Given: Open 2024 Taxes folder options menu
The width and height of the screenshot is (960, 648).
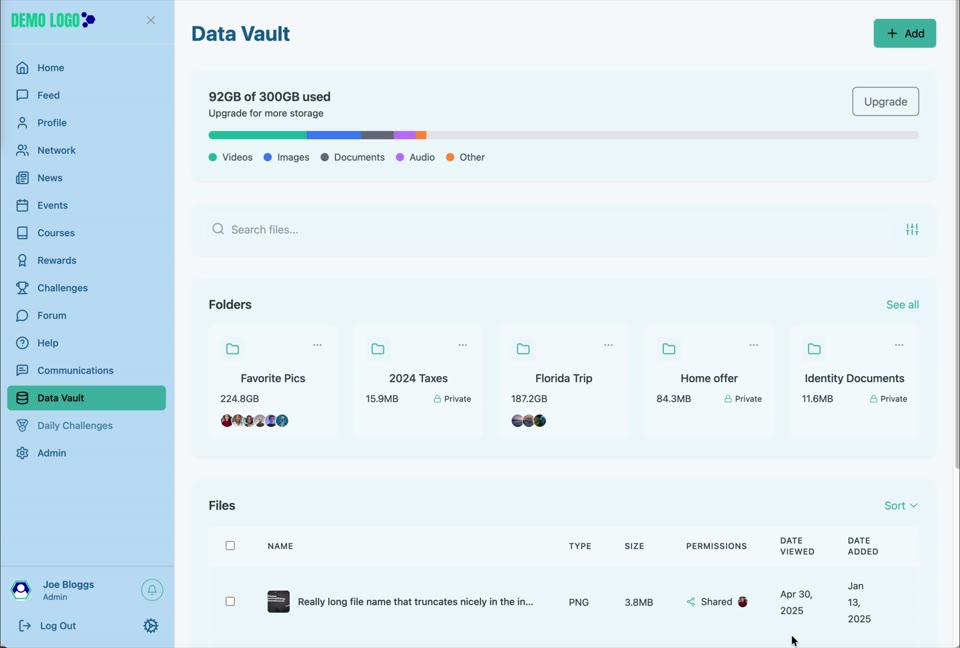Looking at the screenshot, I should pos(463,345).
